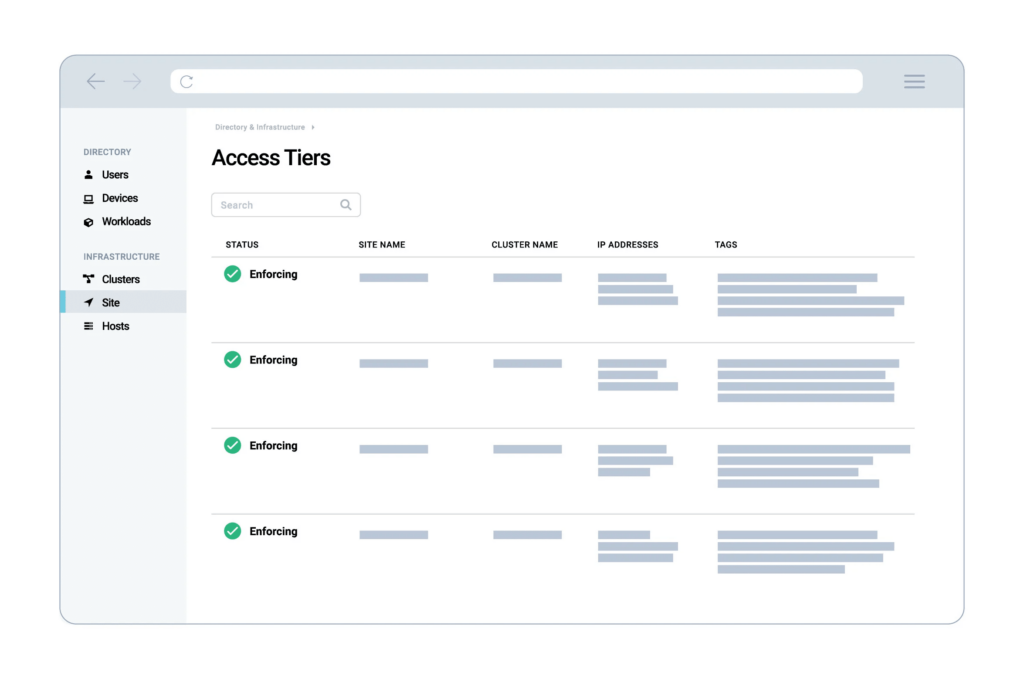Click the Devices laptop icon
The height and width of the screenshot is (679, 1024).
pos(88,198)
